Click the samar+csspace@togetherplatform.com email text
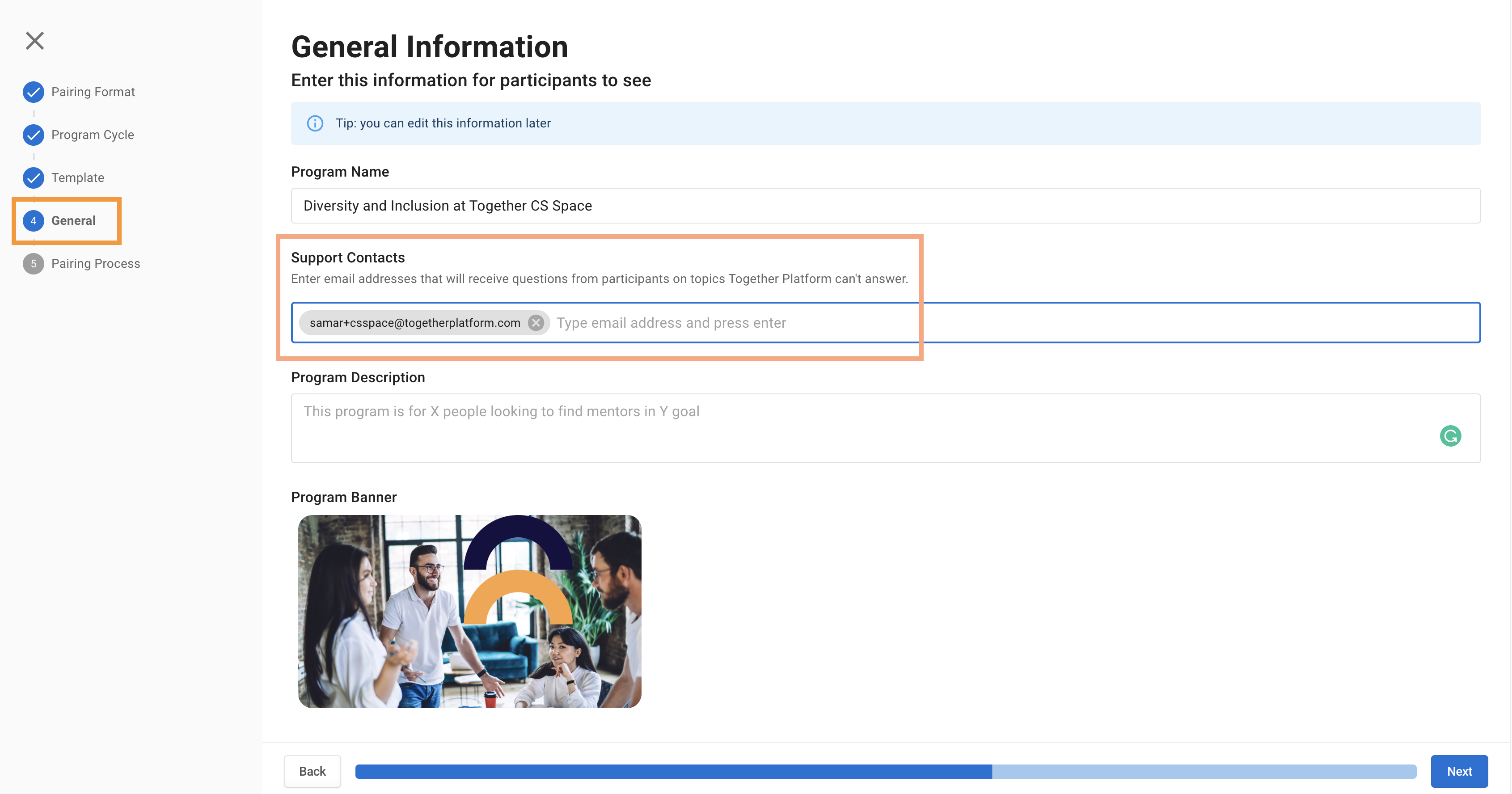 click(415, 323)
